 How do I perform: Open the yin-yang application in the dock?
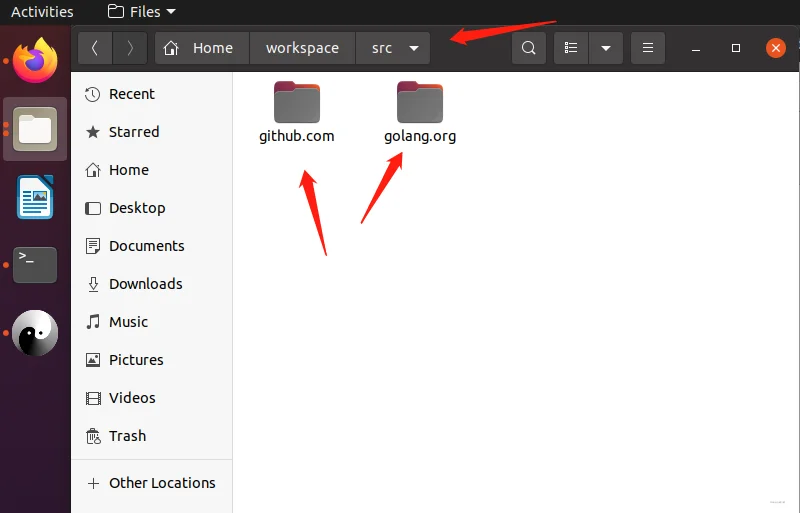(35, 333)
